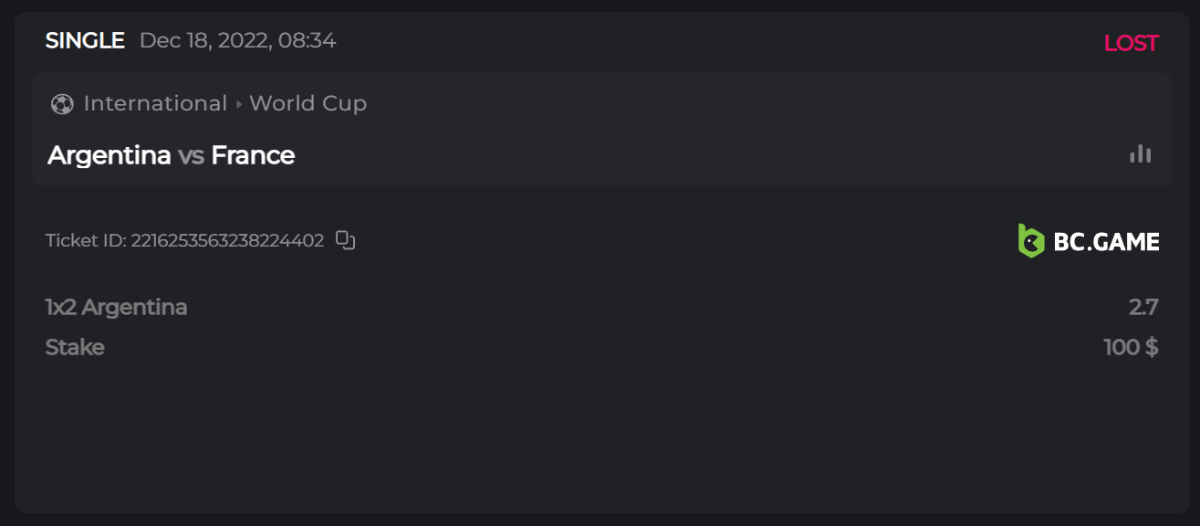The height and width of the screenshot is (526, 1200).
Task: Click the SINGLE bet type label
Action: click(85, 41)
